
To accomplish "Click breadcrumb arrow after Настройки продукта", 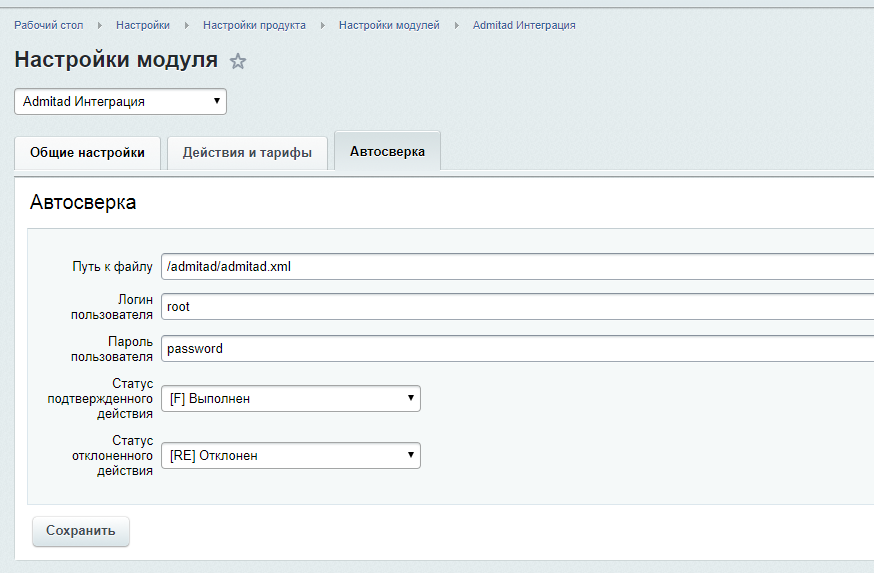I will (322, 25).
